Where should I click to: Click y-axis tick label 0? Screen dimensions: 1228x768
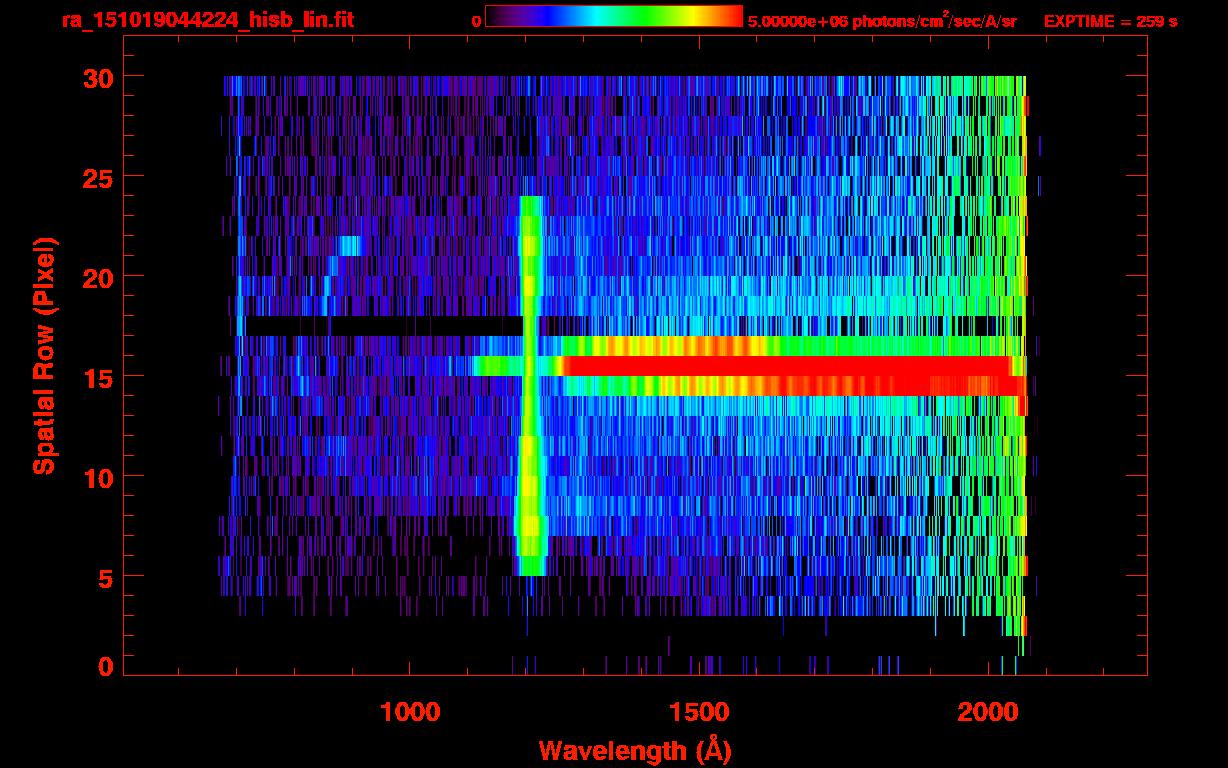tap(106, 666)
